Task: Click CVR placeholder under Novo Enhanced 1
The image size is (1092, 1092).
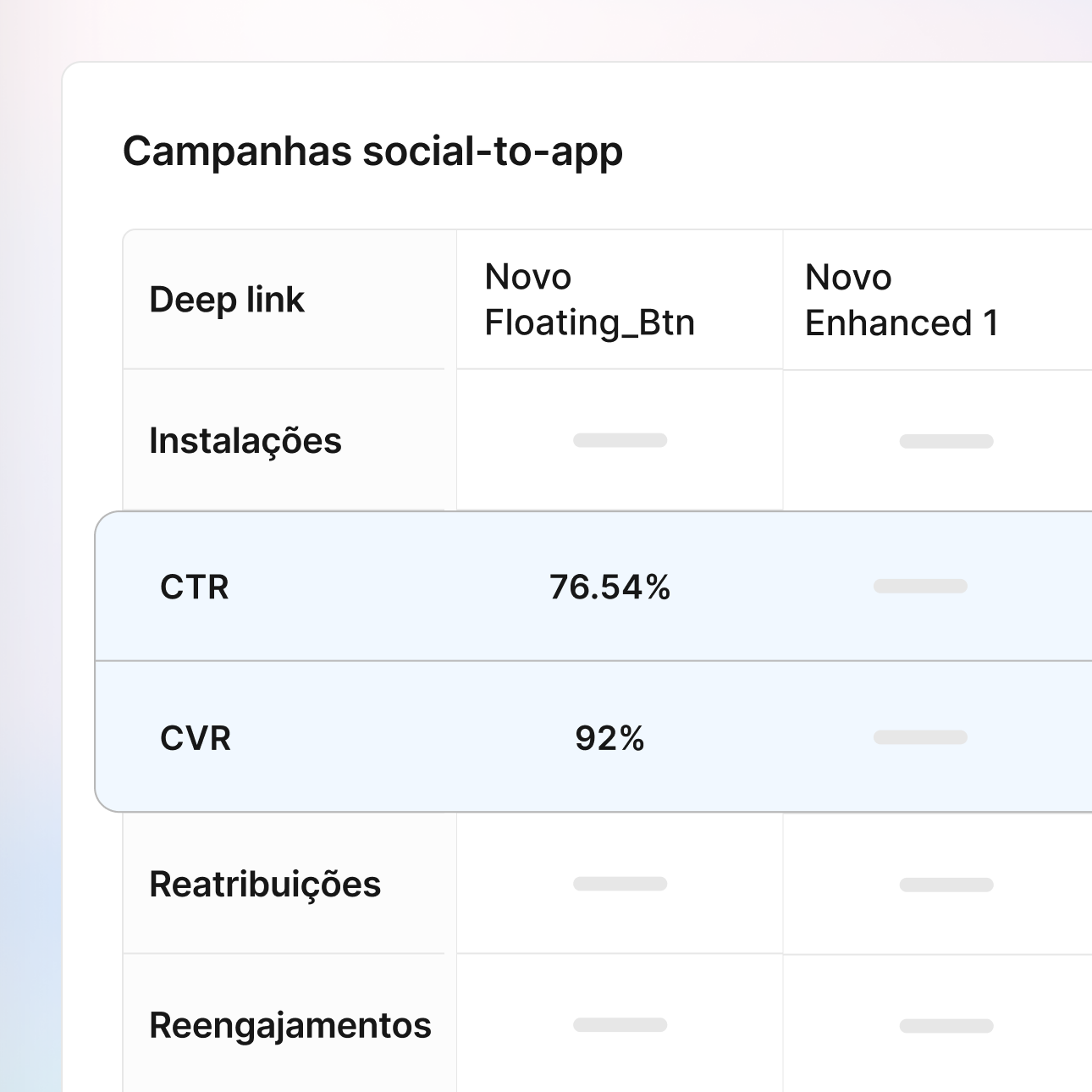Action: coord(920,737)
